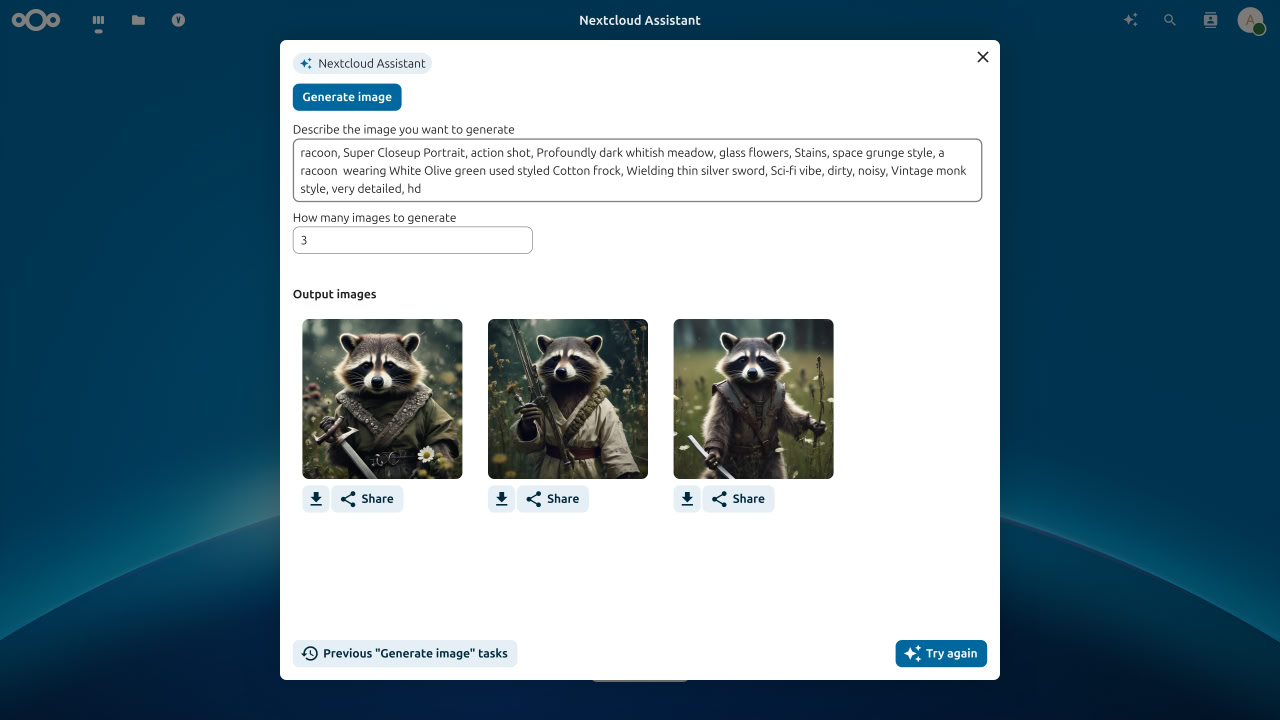This screenshot has height=720, width=1280.
Task: Open the Files app folder icon
Action: (138, 20)
